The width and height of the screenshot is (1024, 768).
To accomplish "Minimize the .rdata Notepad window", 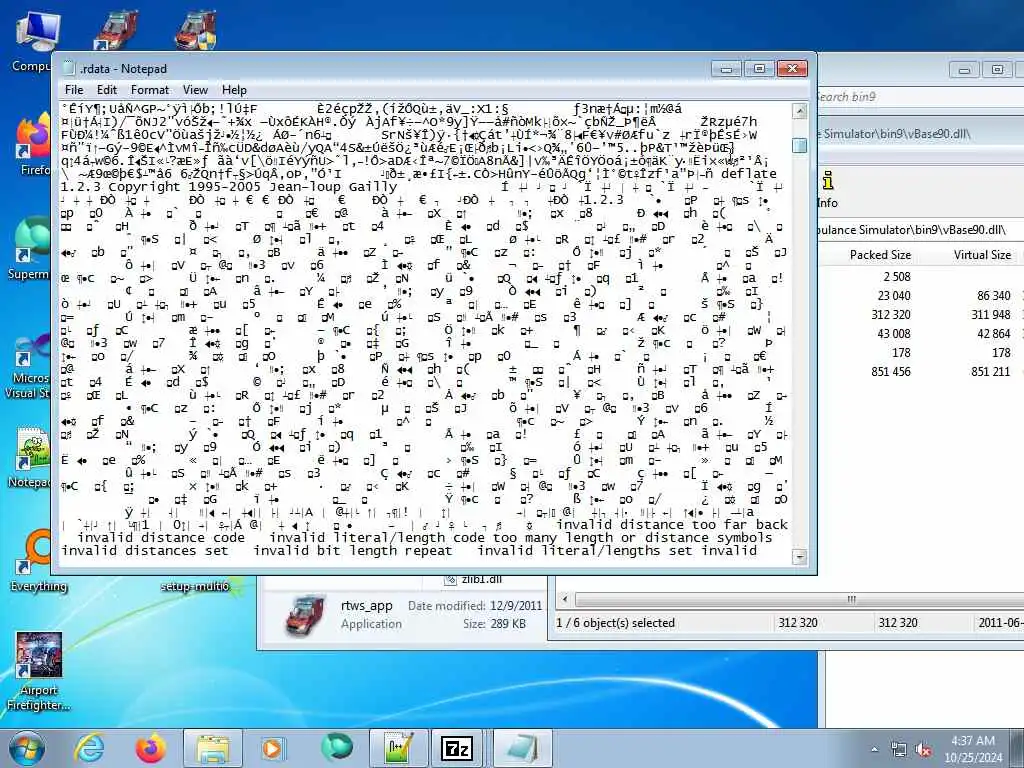I will point(726,69).
